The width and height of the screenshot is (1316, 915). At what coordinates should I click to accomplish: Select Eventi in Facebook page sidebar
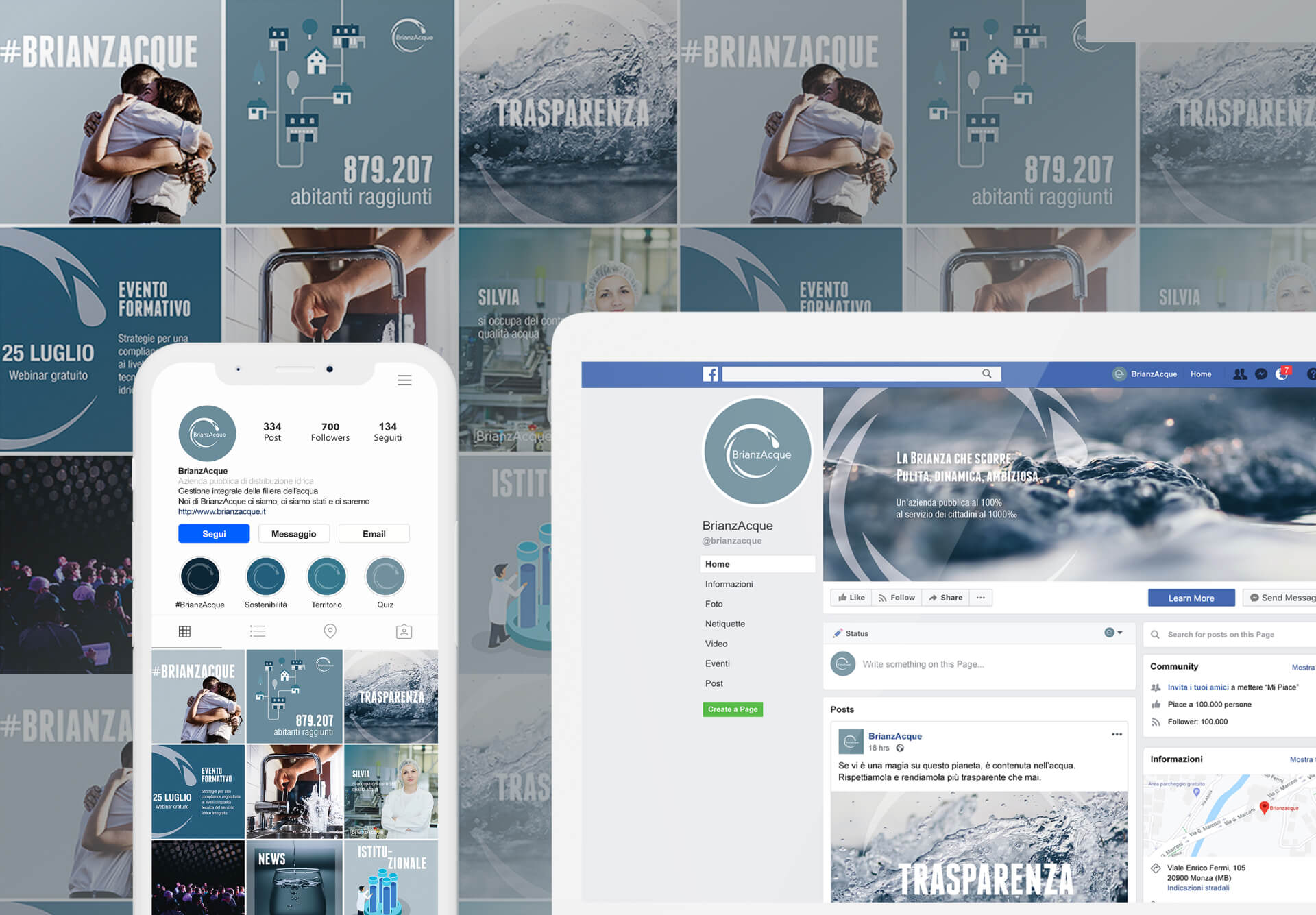click(717, 663)
